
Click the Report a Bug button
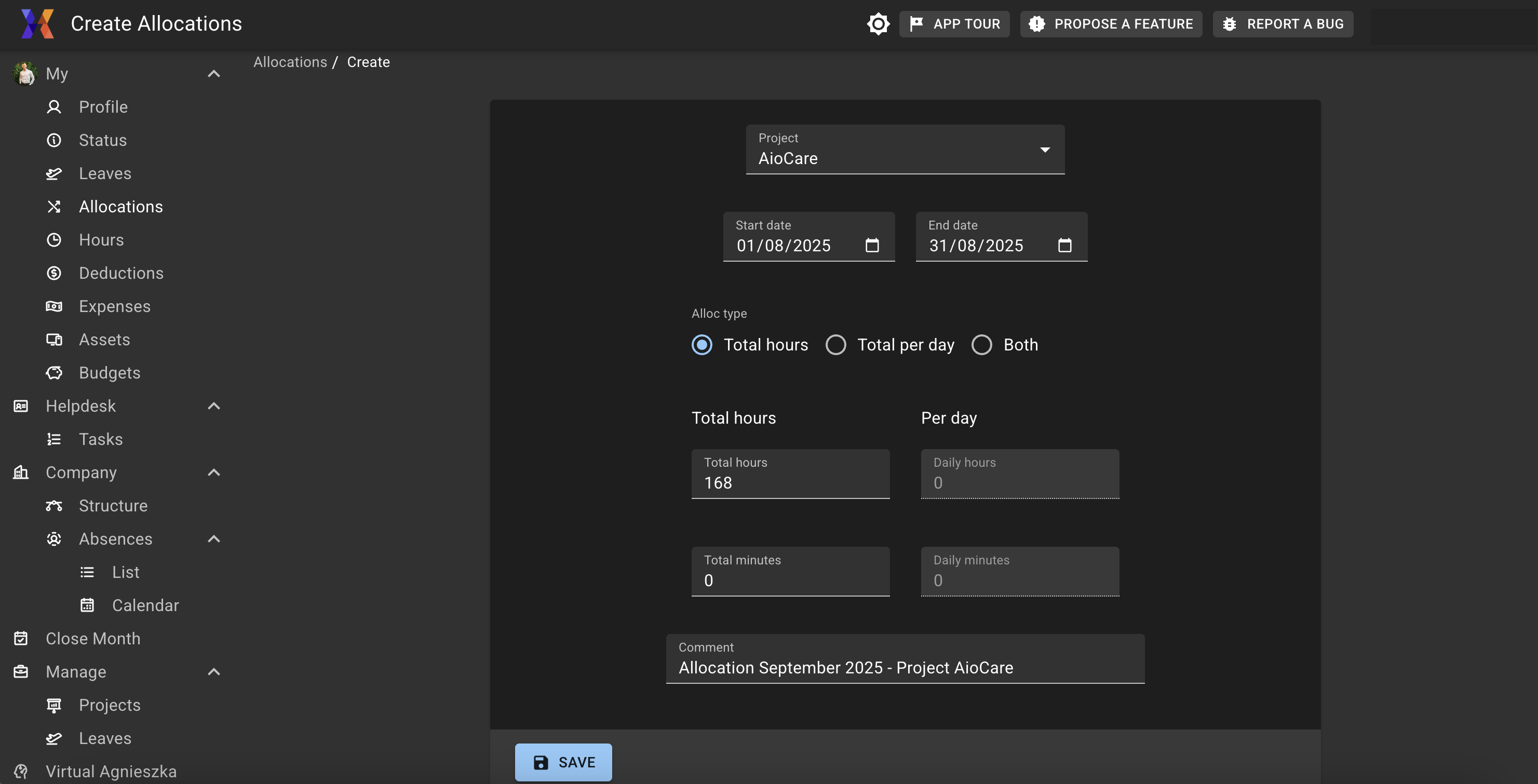pos(1283,24)
